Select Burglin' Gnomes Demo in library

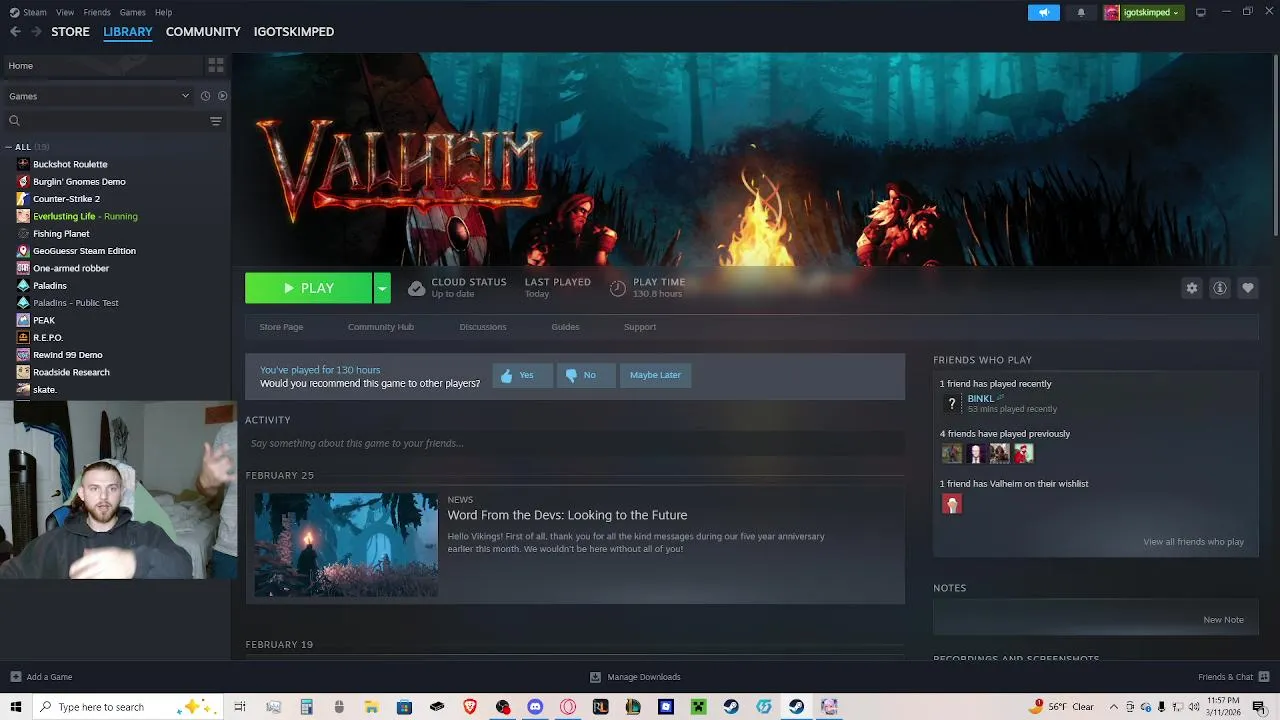(79, 182)
